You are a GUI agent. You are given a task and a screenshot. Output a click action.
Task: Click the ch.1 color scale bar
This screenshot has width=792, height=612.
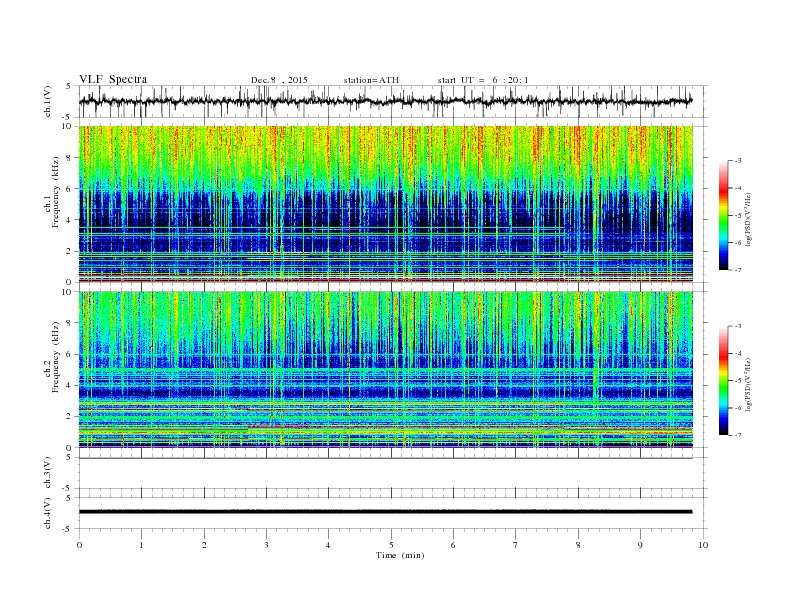point(723,215)
